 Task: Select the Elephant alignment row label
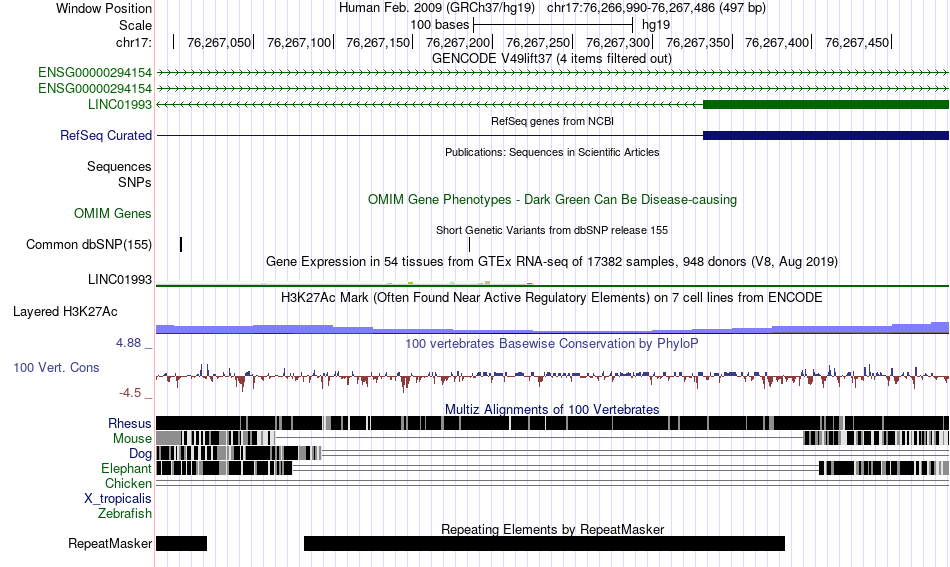[x=126, y=469]
